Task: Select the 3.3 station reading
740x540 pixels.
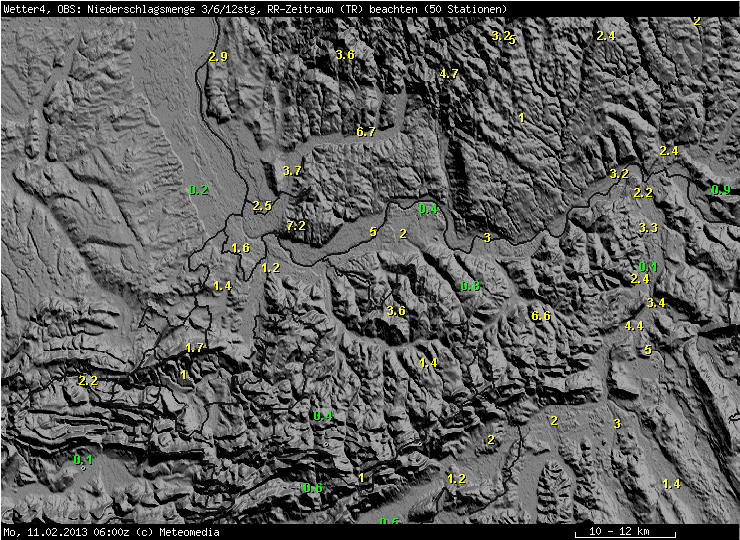Action: click(648, 228)
